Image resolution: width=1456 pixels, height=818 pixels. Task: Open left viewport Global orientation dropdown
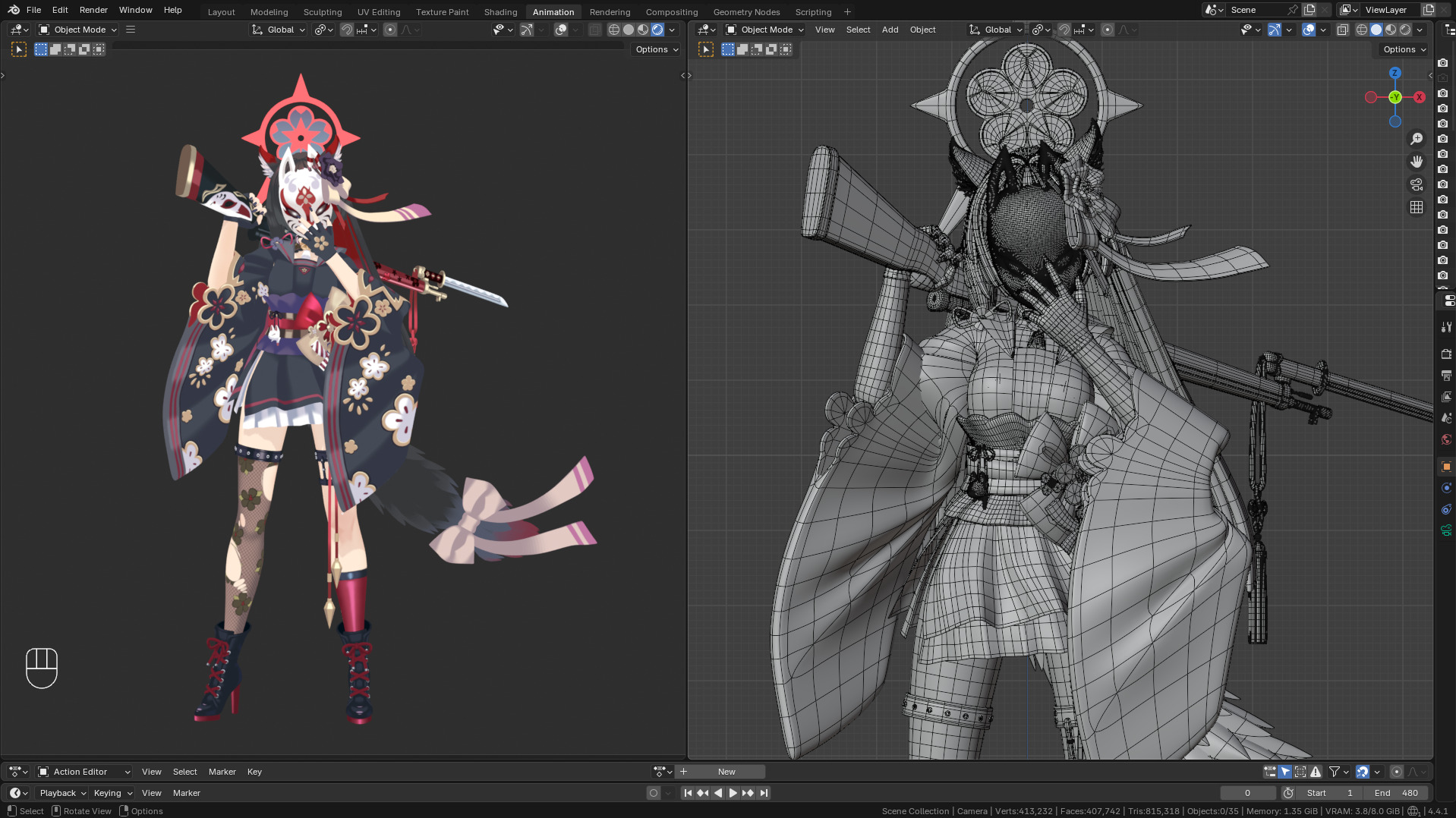tap(279, 30)
